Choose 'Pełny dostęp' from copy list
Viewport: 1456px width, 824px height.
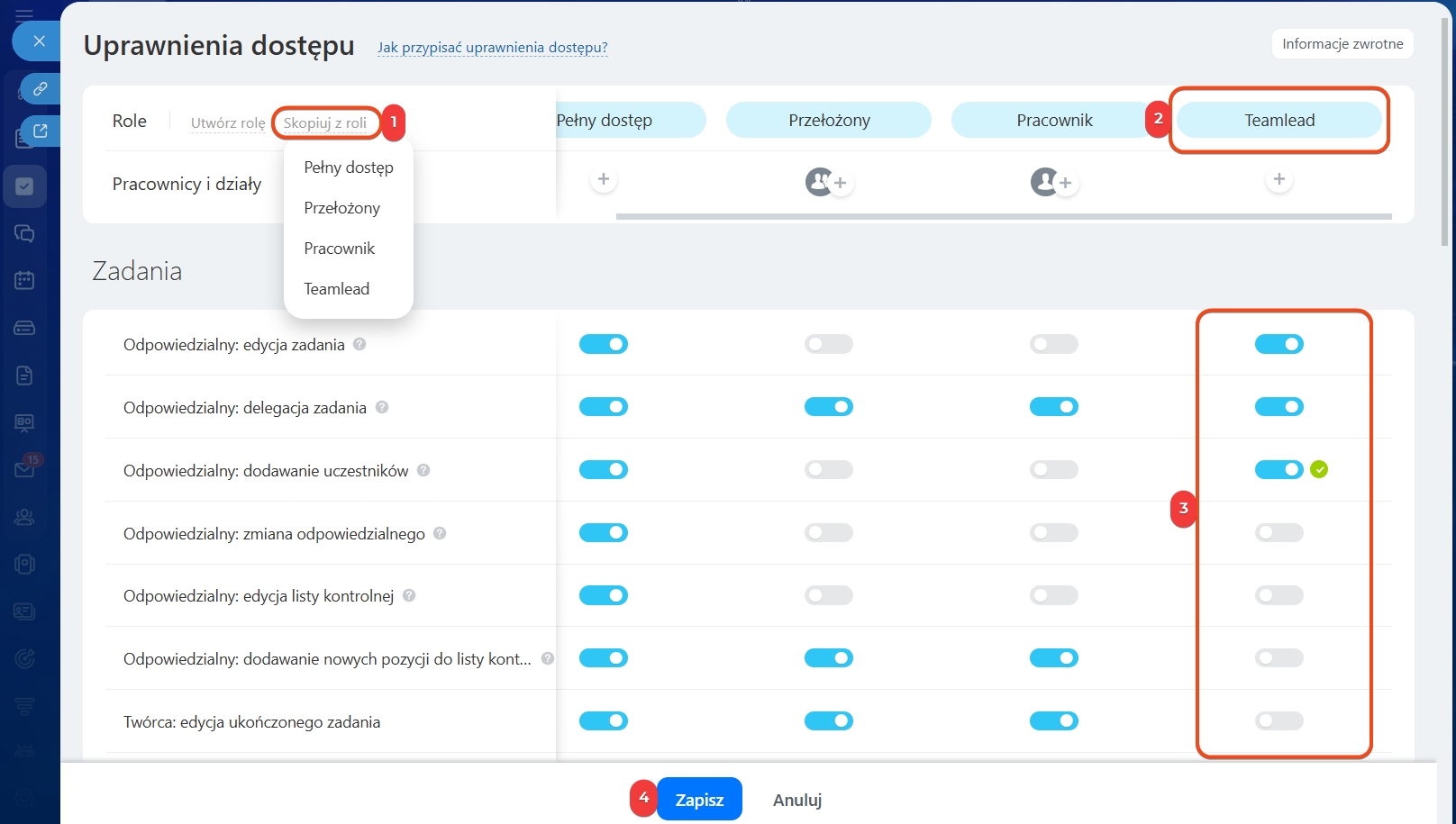349,168
